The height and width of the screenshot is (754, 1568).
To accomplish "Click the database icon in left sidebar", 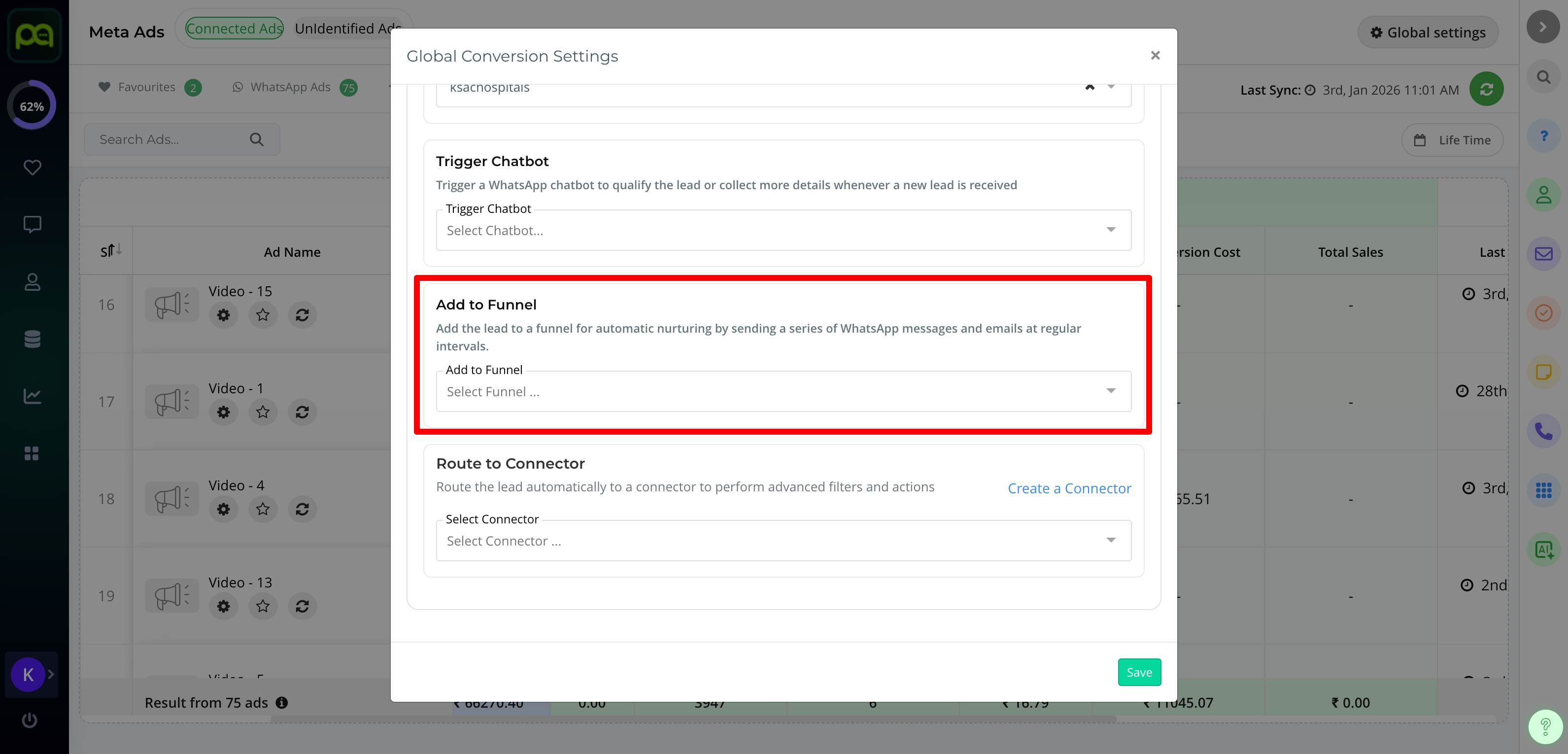I will (x=32, y=339).
